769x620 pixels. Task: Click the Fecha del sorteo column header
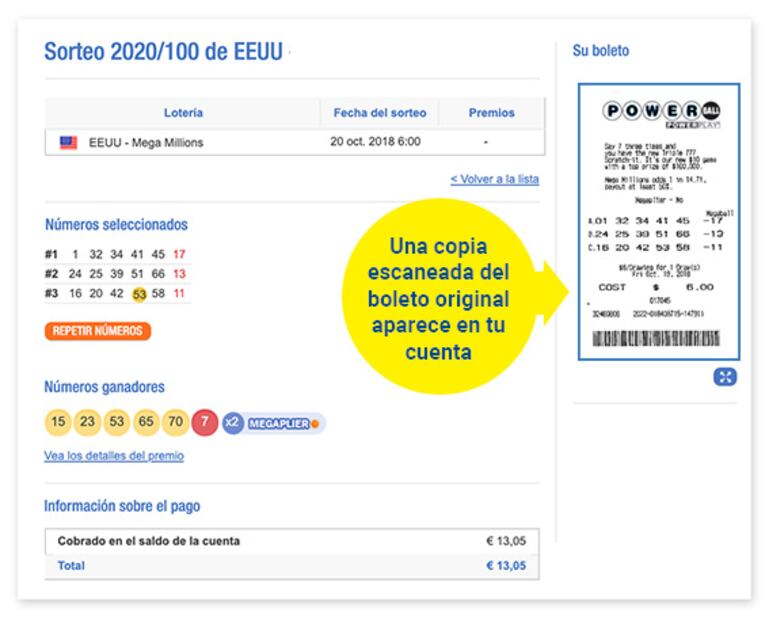pos(379,113)
